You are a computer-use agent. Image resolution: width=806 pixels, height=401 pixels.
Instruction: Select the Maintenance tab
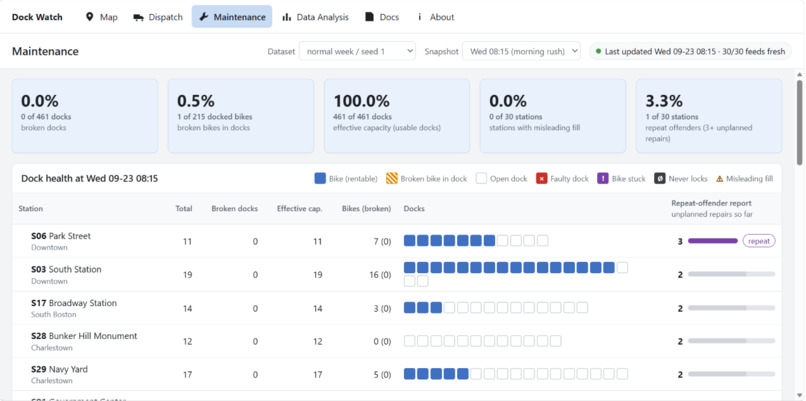232,17
